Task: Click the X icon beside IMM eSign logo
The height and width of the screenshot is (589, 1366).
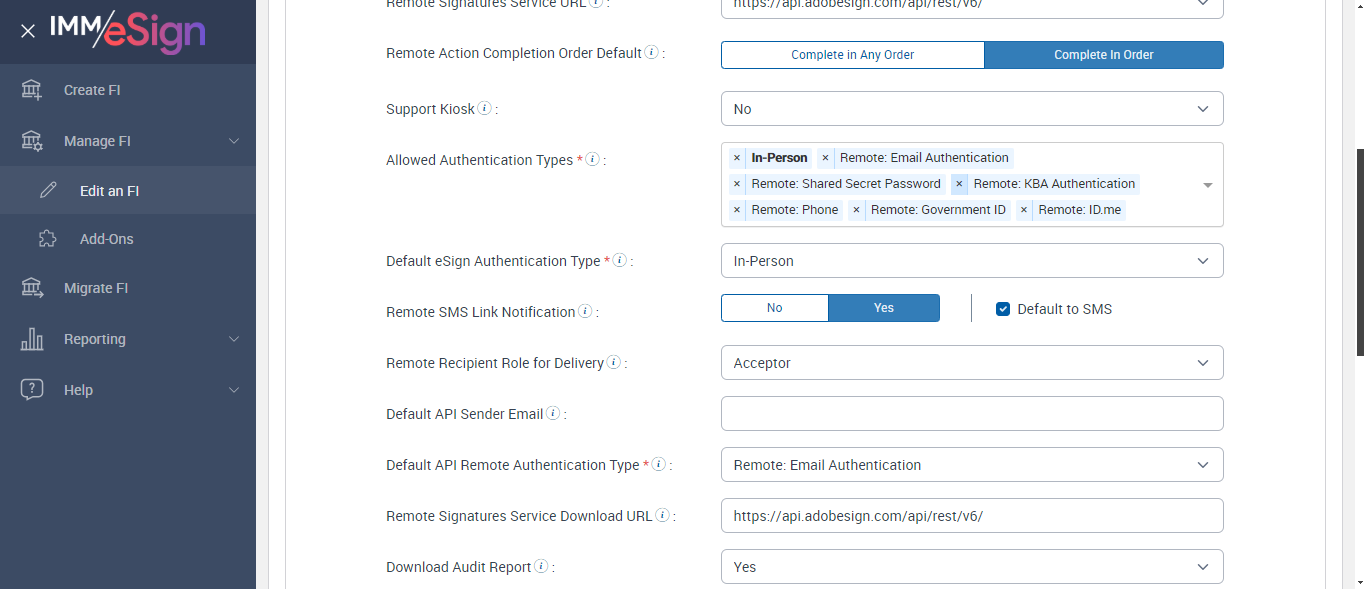Action: point(28,31)
